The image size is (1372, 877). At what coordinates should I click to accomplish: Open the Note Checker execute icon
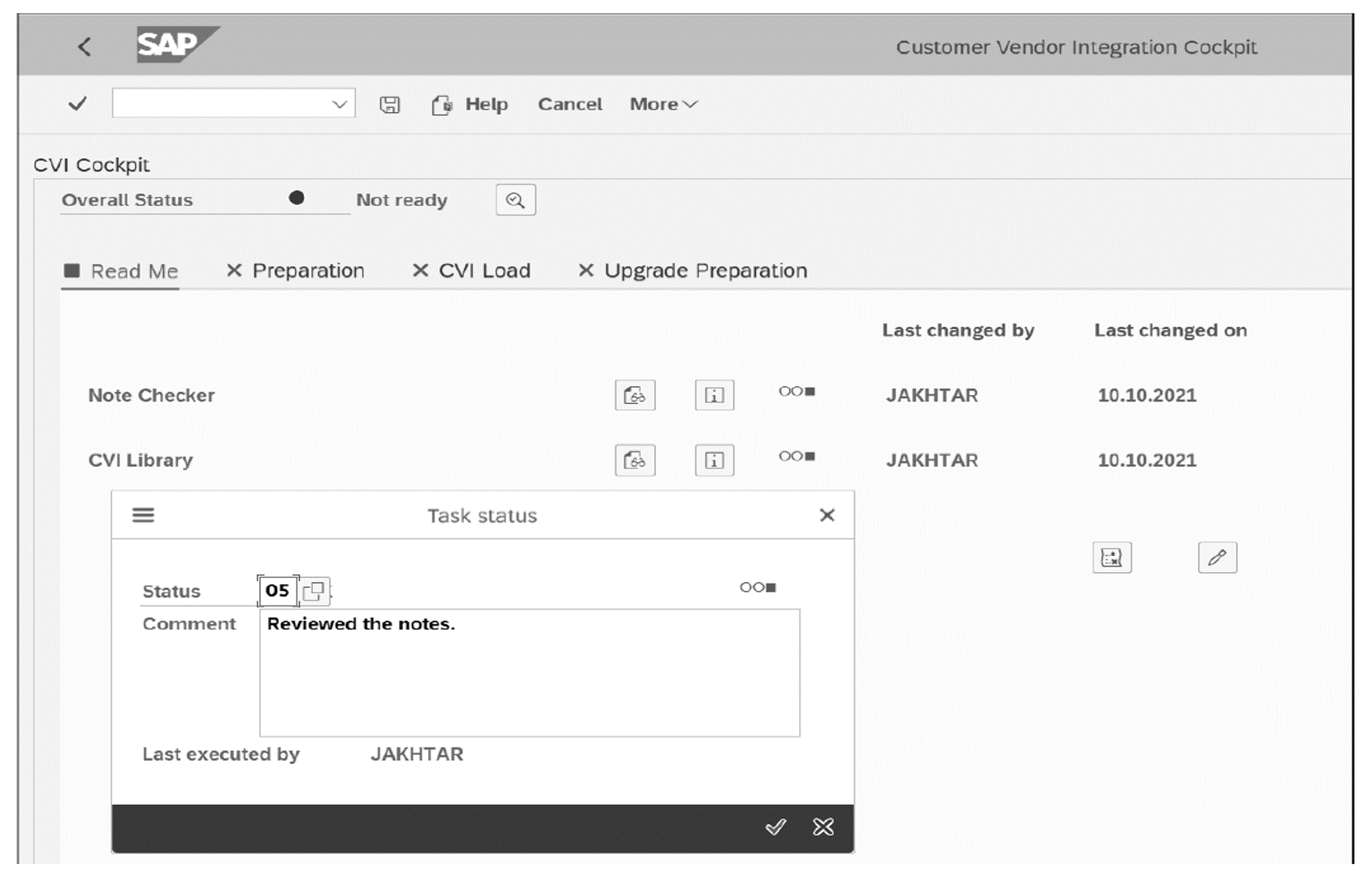coord(635,395)
